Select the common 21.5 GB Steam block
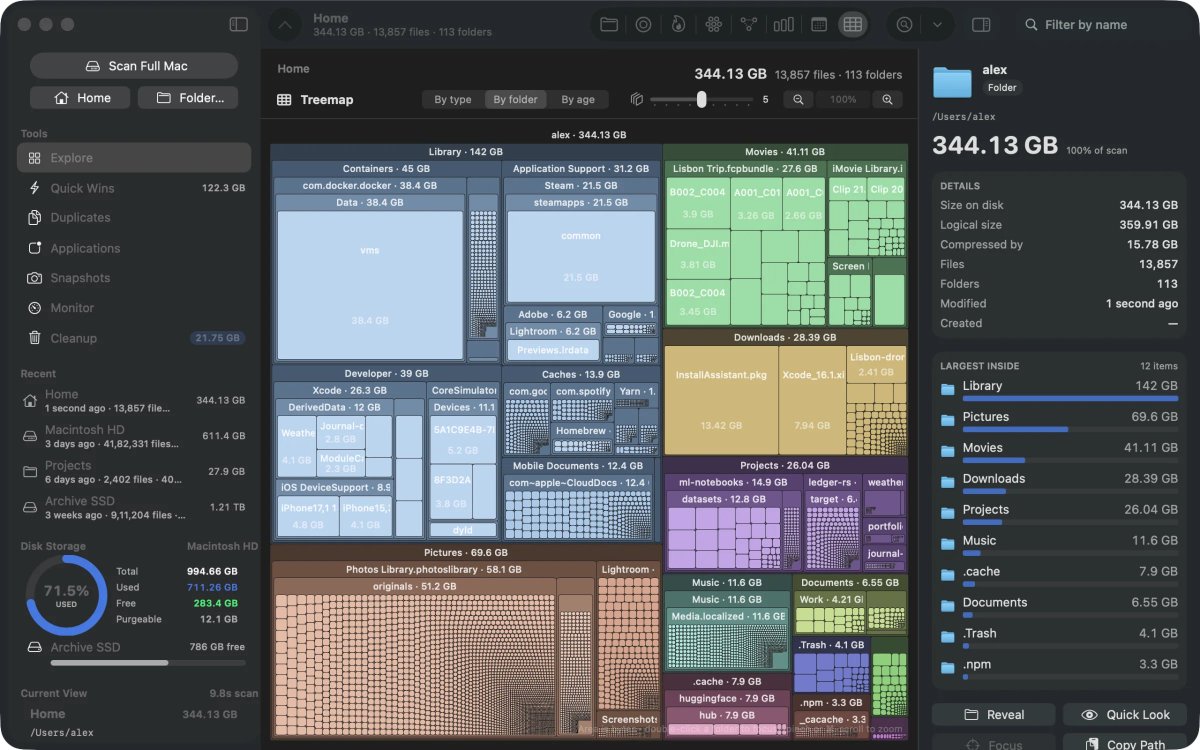 [x=581, y=257]
